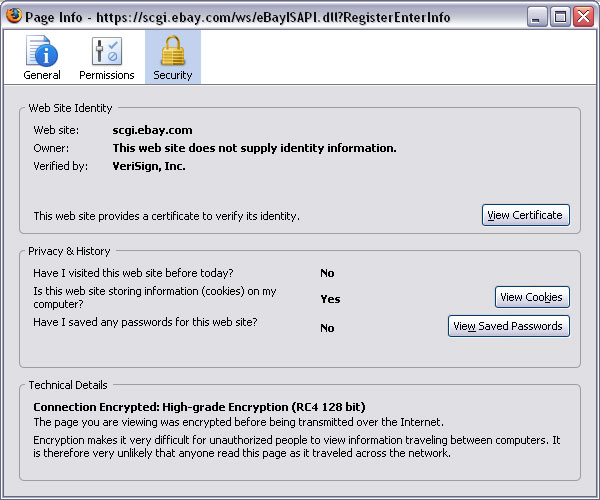Click the 'Privacy & History' group label
The width and height of the screenshot is (600, 500).
[x=69, y=251]
